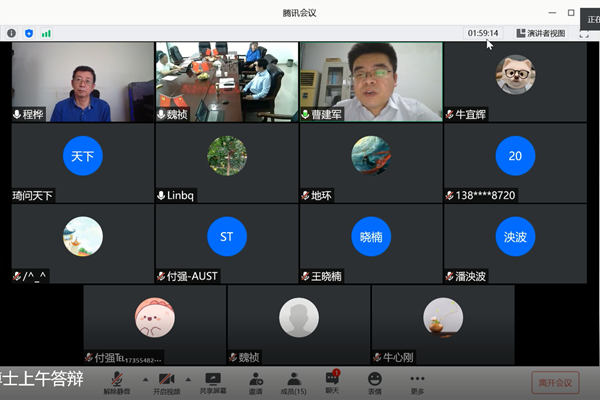Click the blue security shield icon
Image resolution: width=600 pixels, height=400 pixels.
(28, 33)
